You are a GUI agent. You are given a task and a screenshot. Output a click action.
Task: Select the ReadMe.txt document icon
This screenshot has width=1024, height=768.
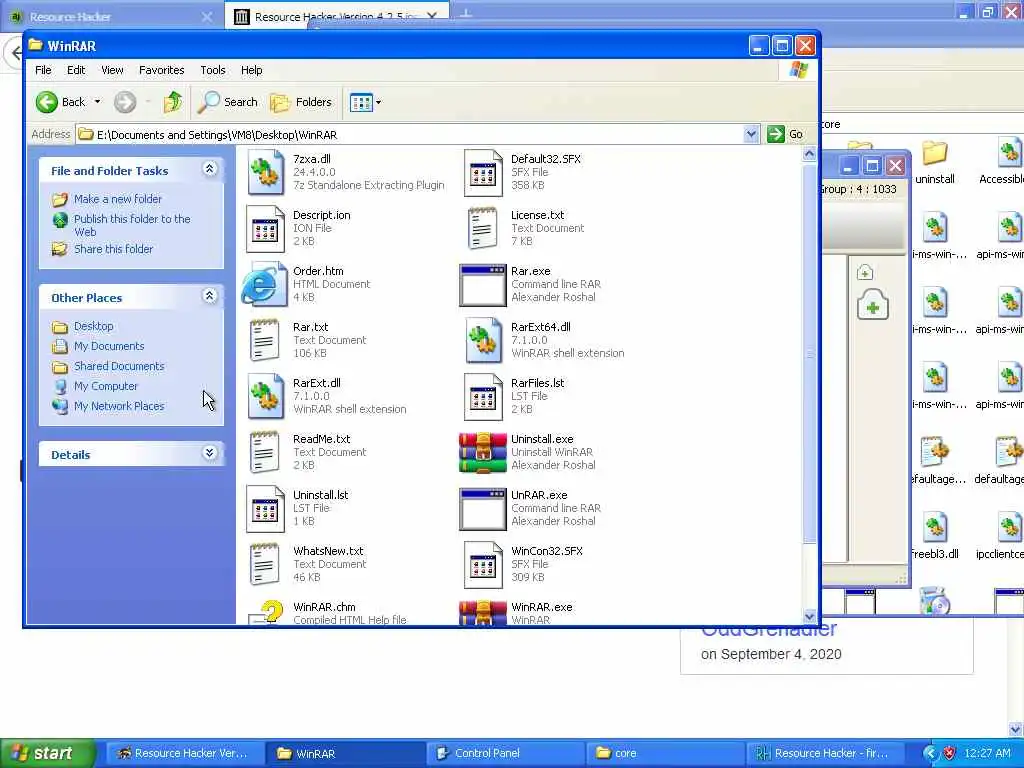coord(265,453)
